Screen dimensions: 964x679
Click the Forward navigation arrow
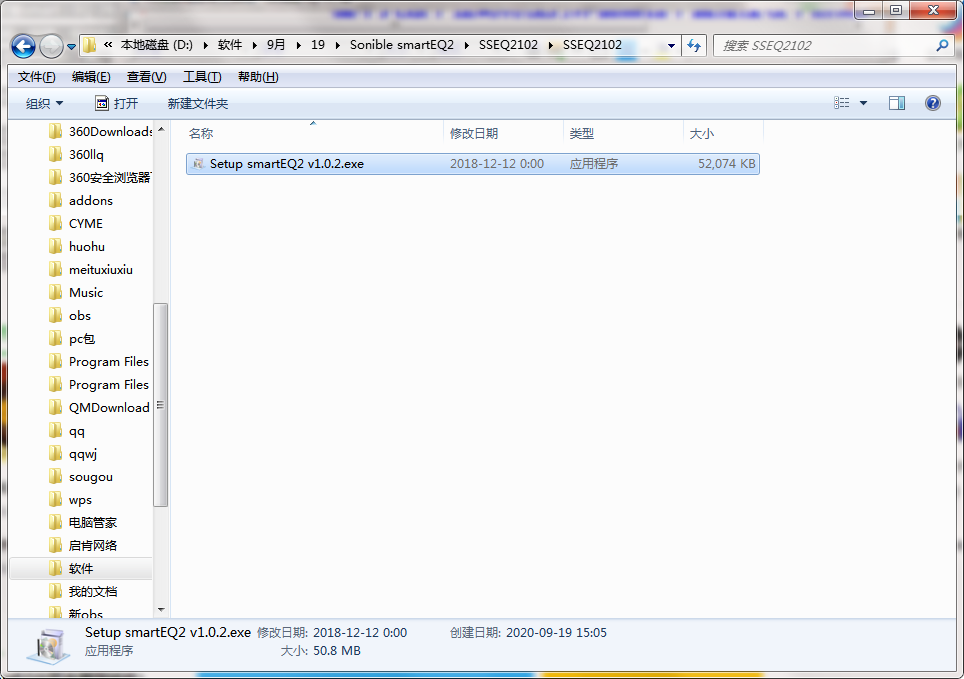point(51,46)
